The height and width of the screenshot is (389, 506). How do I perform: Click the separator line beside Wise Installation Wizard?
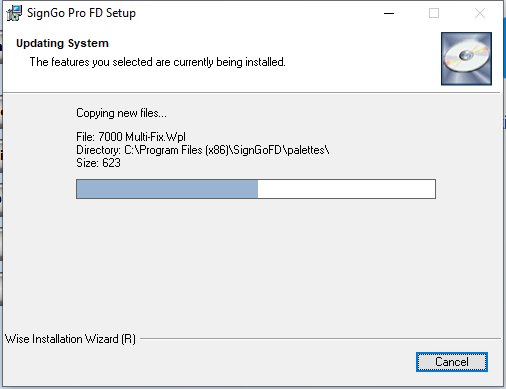pos(320,339)
